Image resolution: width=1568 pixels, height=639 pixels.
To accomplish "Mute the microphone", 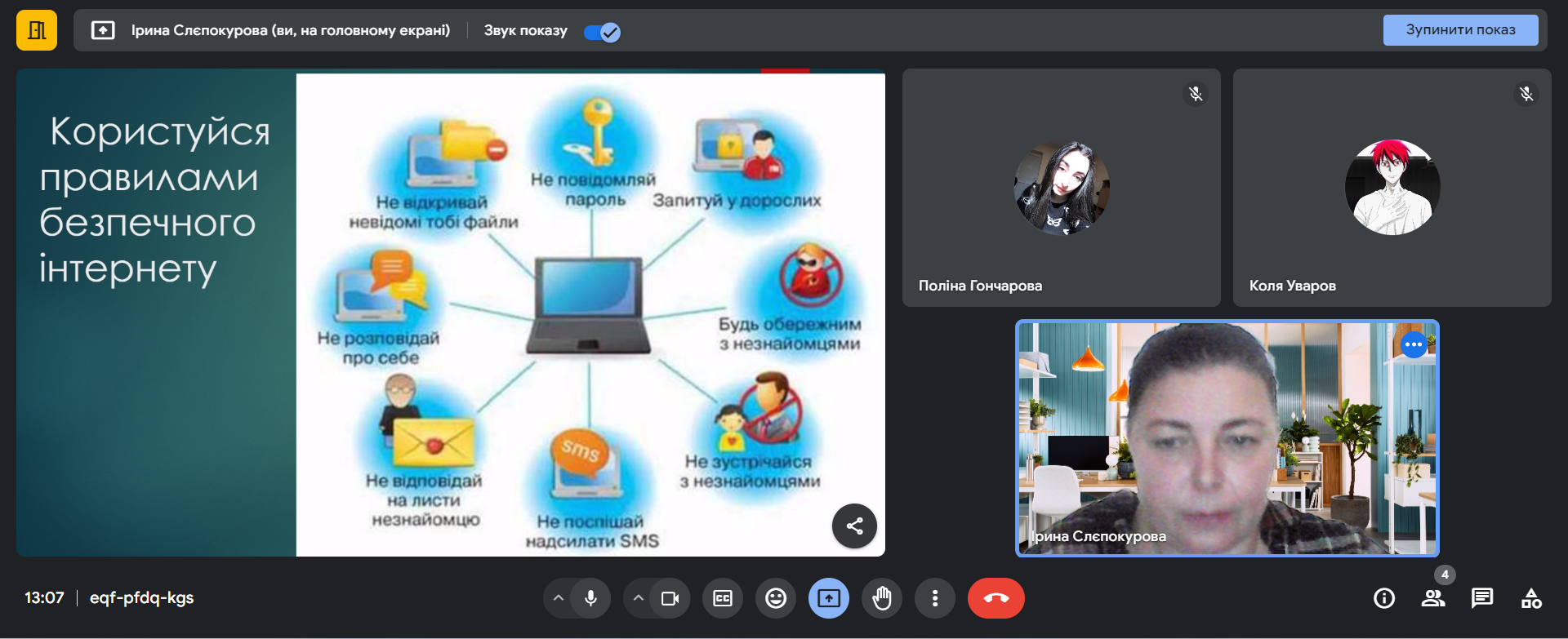I will coord(590,598).
